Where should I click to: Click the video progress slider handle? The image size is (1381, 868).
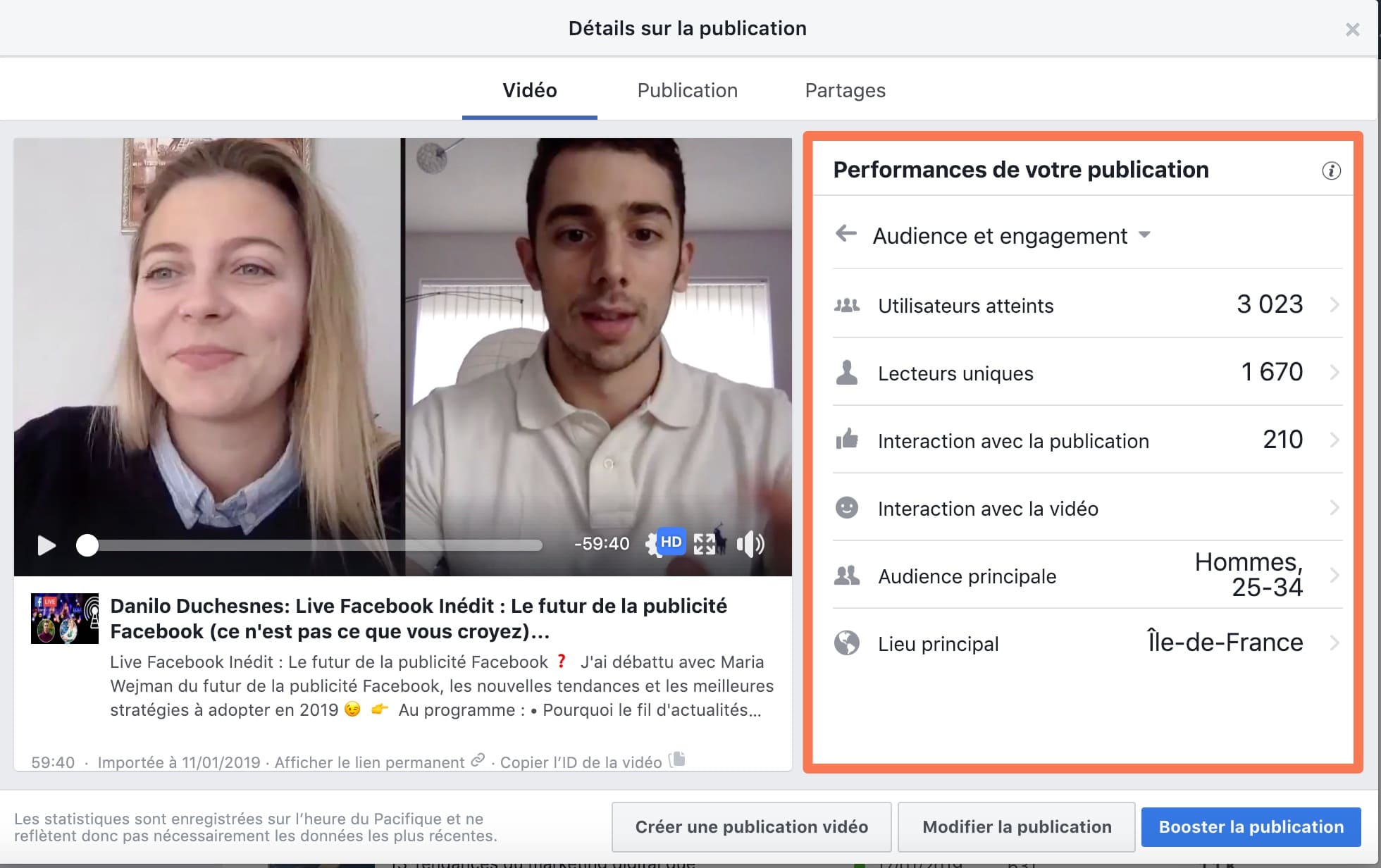87,545
